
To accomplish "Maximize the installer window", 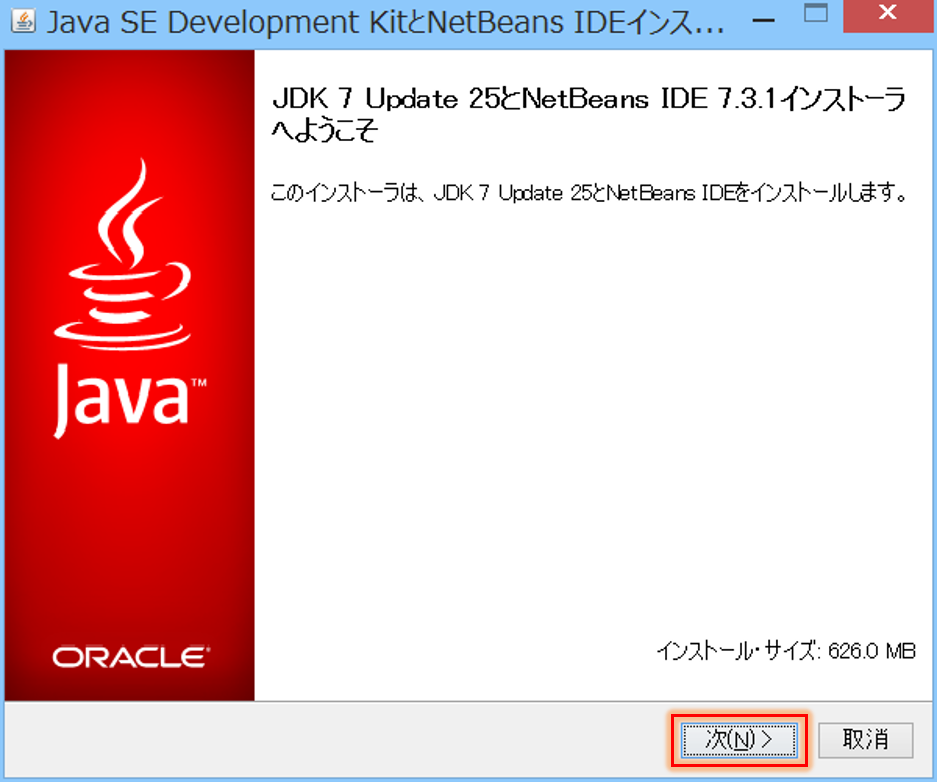I will pyautogui.click(x=816, y=13).
